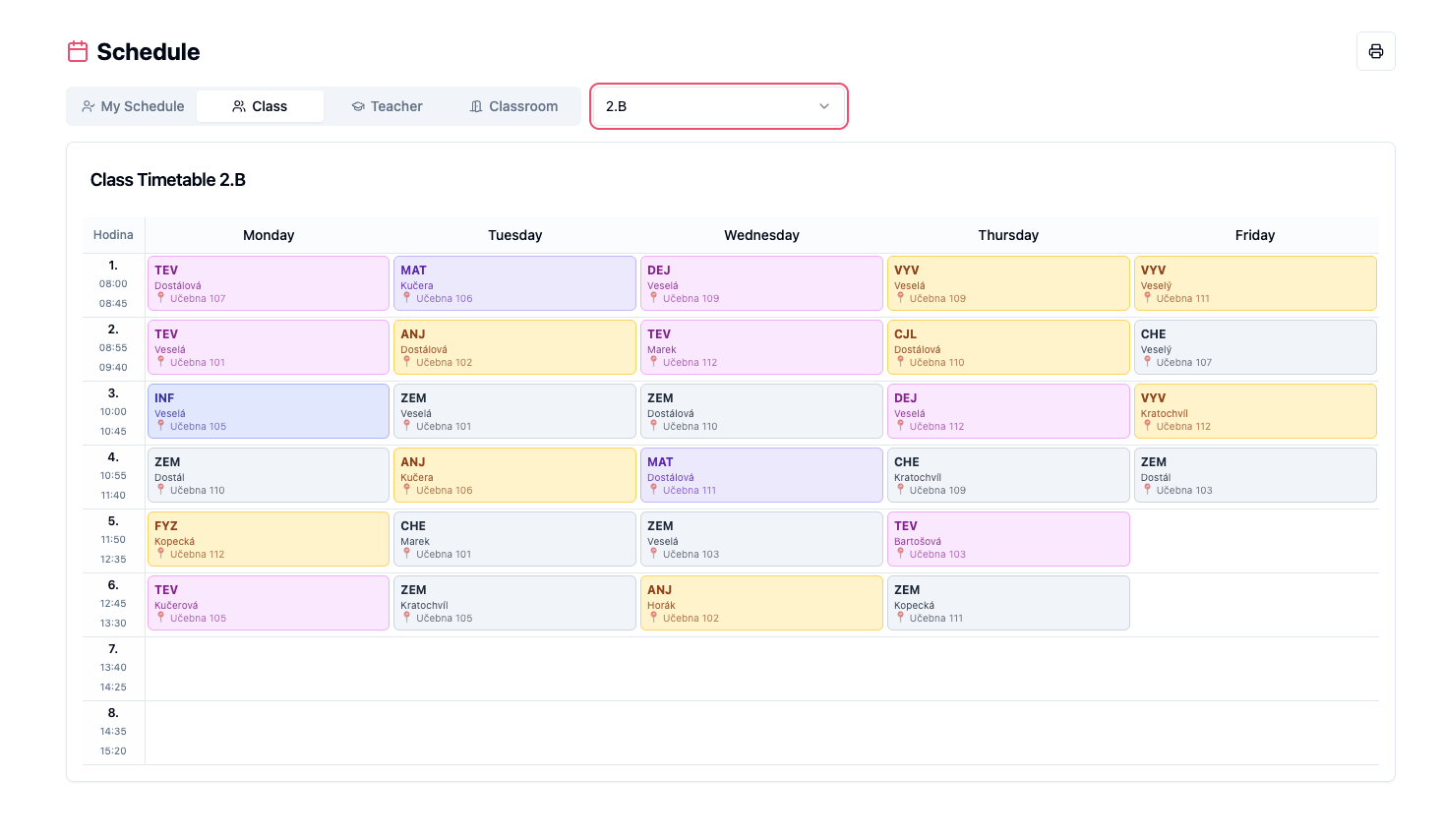
Task: Click the Friday column header
Action: coord(1255,235)
